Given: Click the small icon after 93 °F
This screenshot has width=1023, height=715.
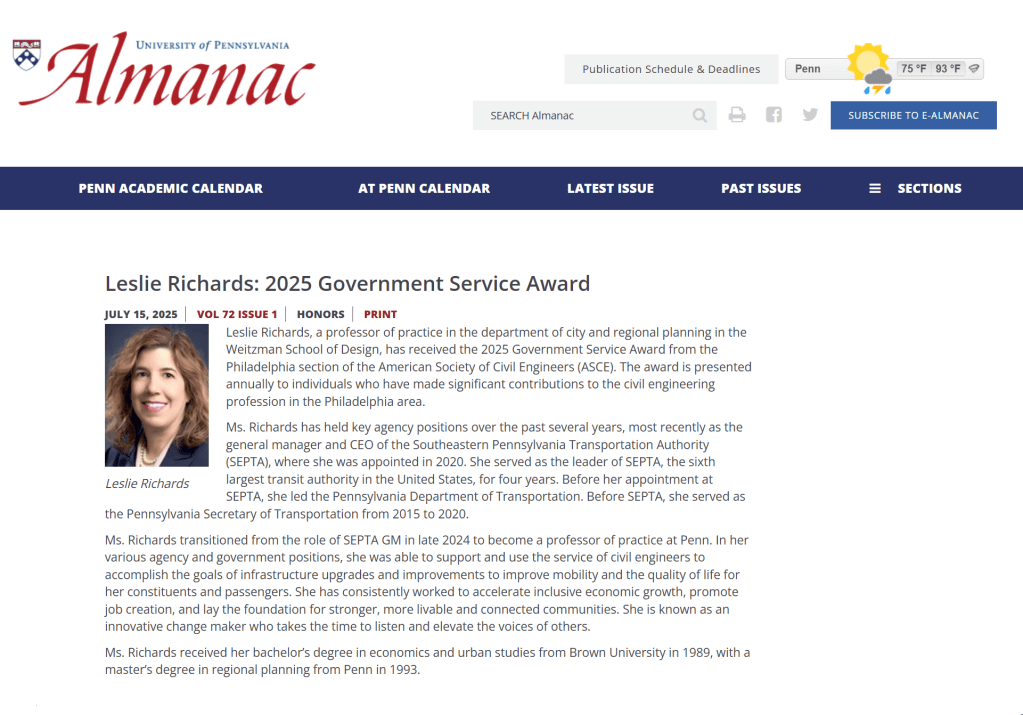Looking at the screenshot, I should [x=974, y=69].
